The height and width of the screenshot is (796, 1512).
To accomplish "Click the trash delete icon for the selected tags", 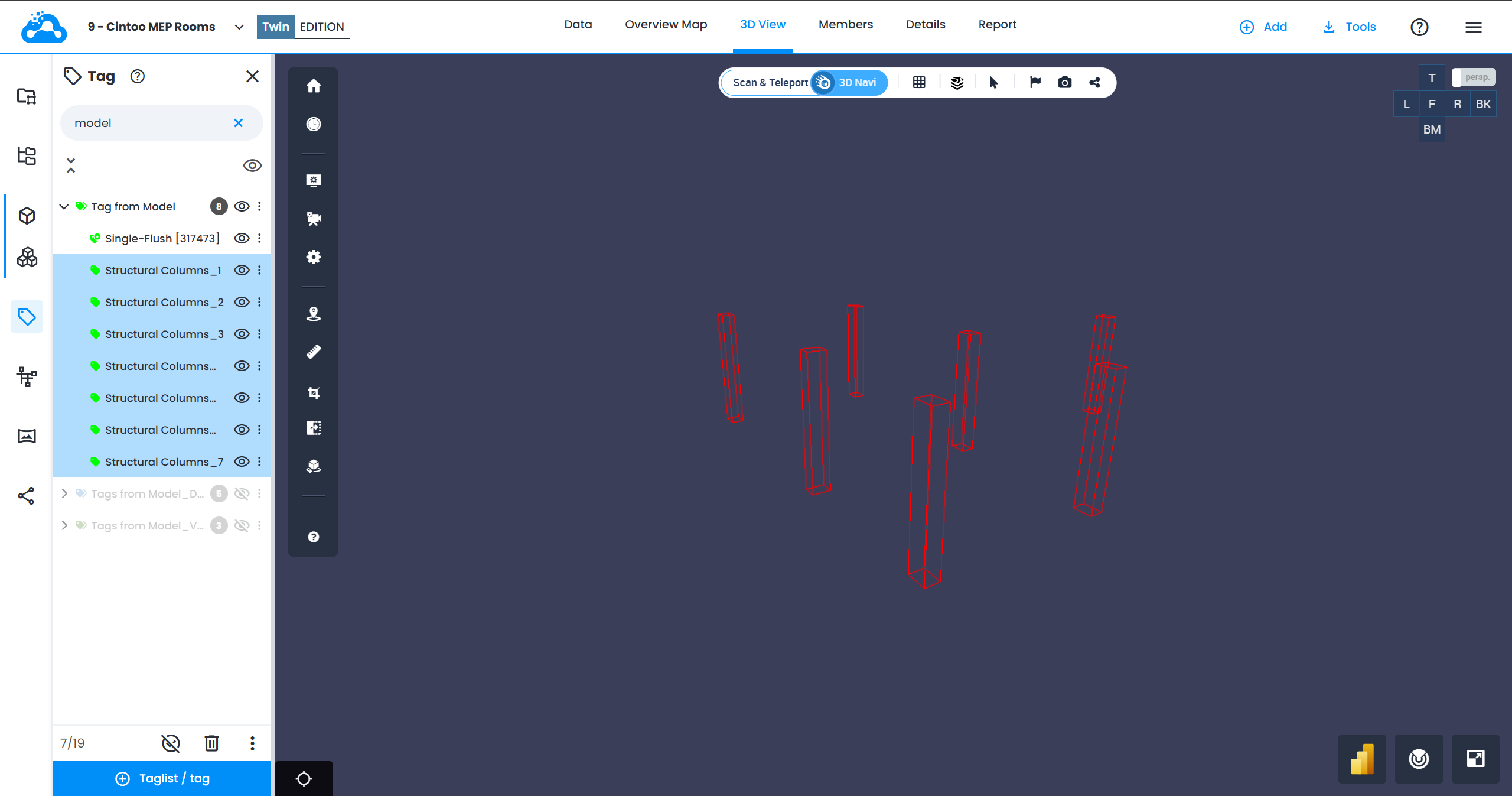I will click(211, 743).
